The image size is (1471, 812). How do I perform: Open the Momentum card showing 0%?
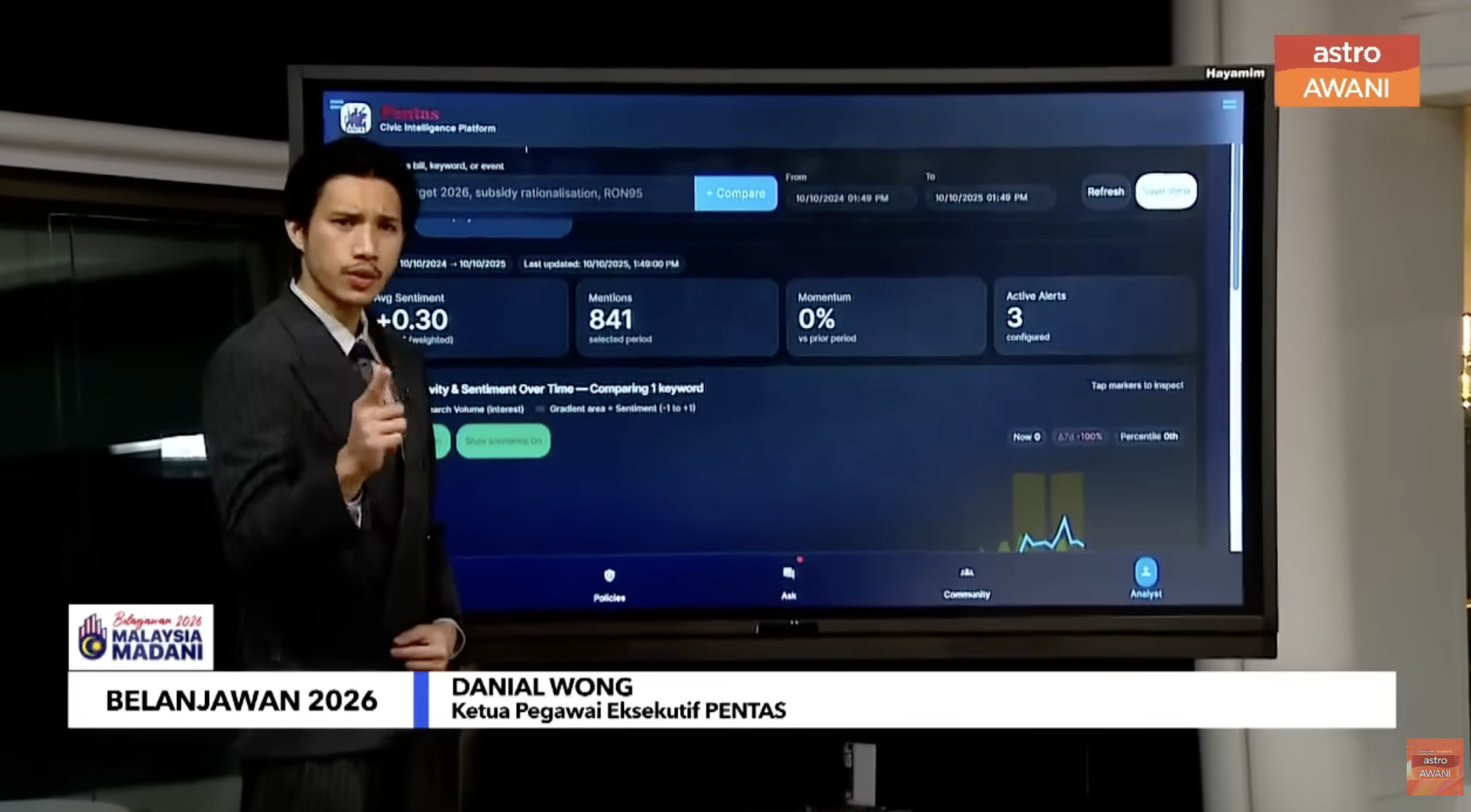pyautogui.click(x=886, y=317)
